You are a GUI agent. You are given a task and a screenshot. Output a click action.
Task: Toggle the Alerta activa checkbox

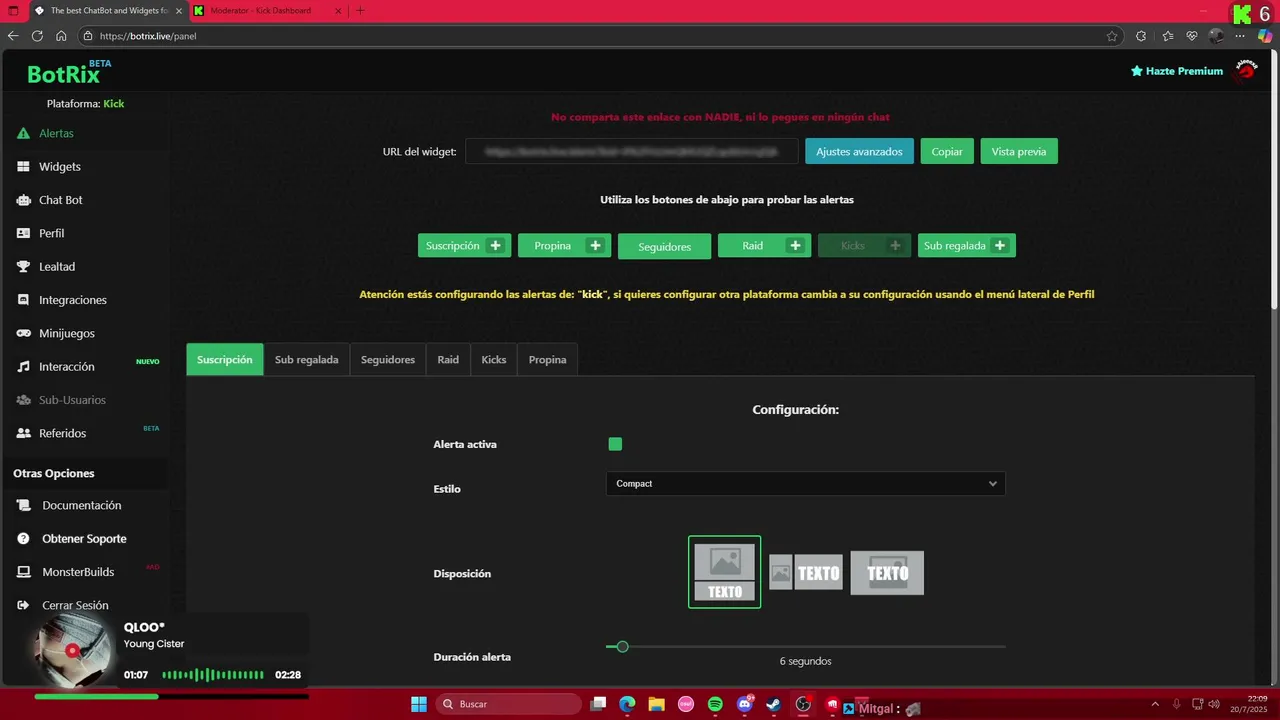[x=615, y=444]
